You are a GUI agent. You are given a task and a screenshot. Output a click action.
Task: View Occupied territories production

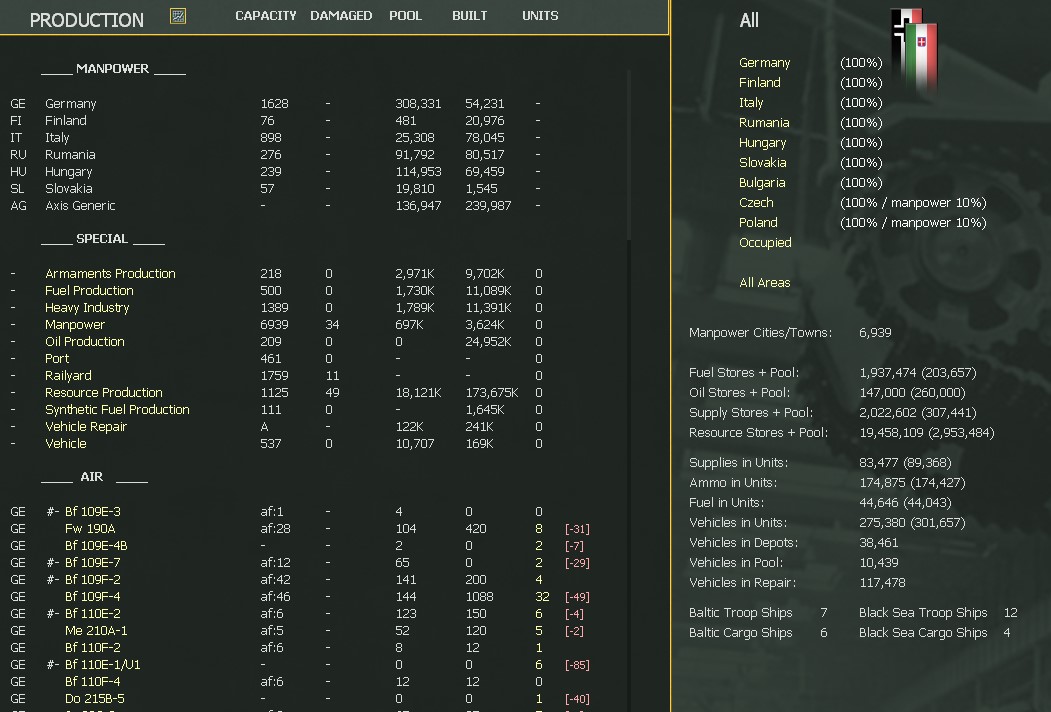tap(767, 242)
